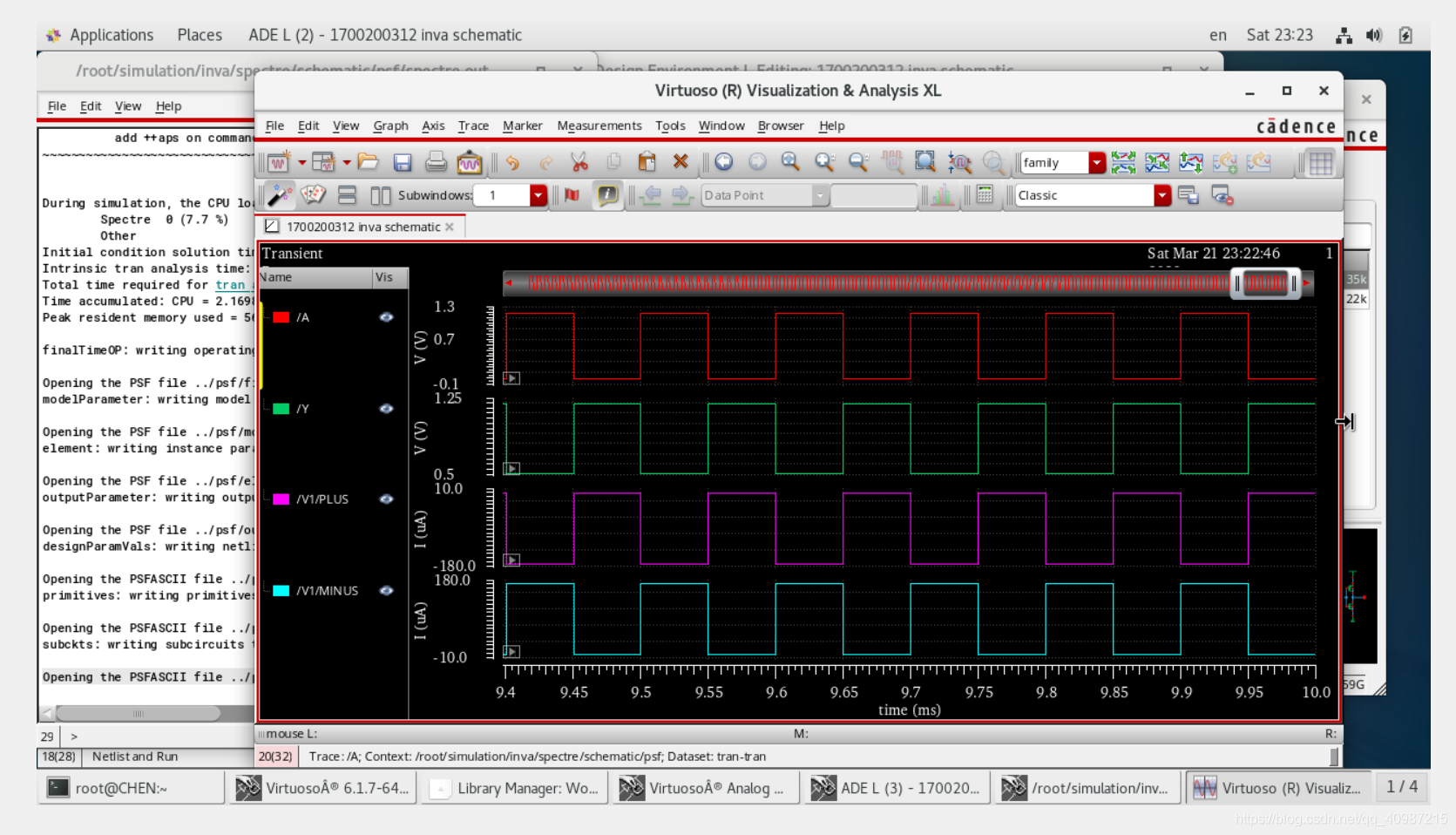Toggle visibility of /V1/MINUS trace

pos(386,591)
